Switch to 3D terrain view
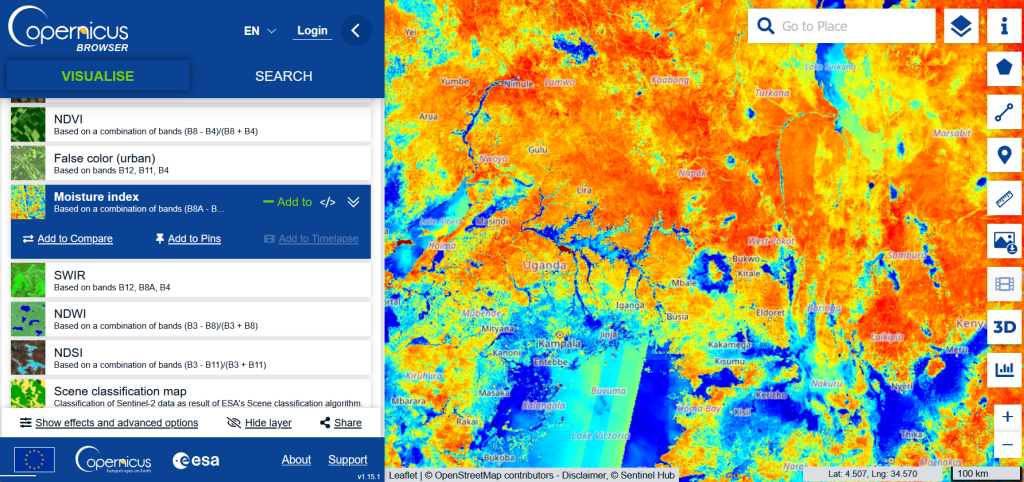Image resolution: width=1024 pixels, height=482 pixels. pyautogui.click(x=1004, y=327)
